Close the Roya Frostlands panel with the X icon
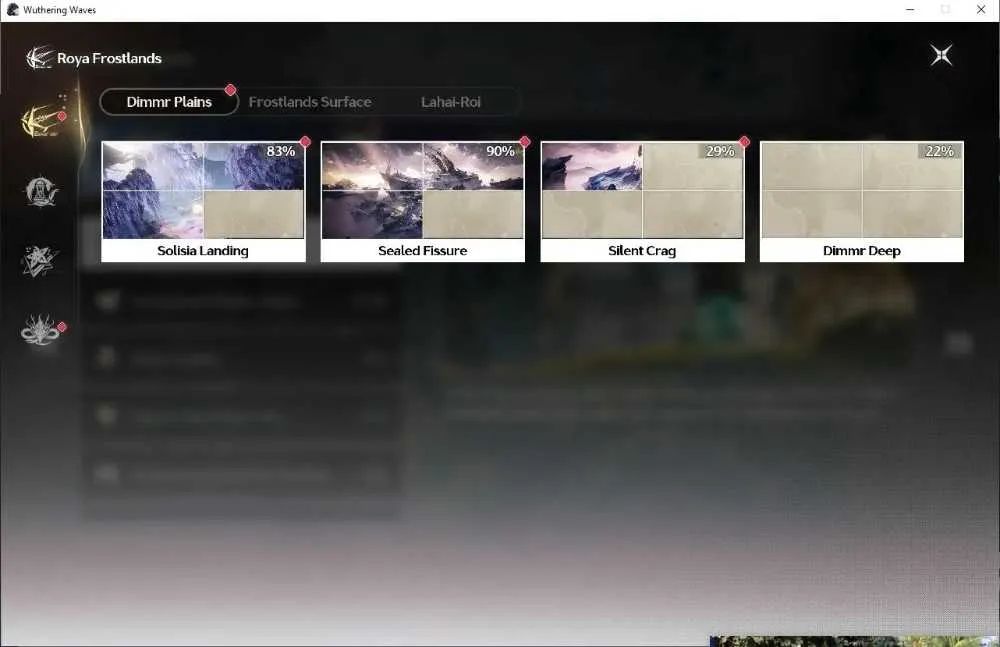This screenshot has height=647, width=1000. 941,56
